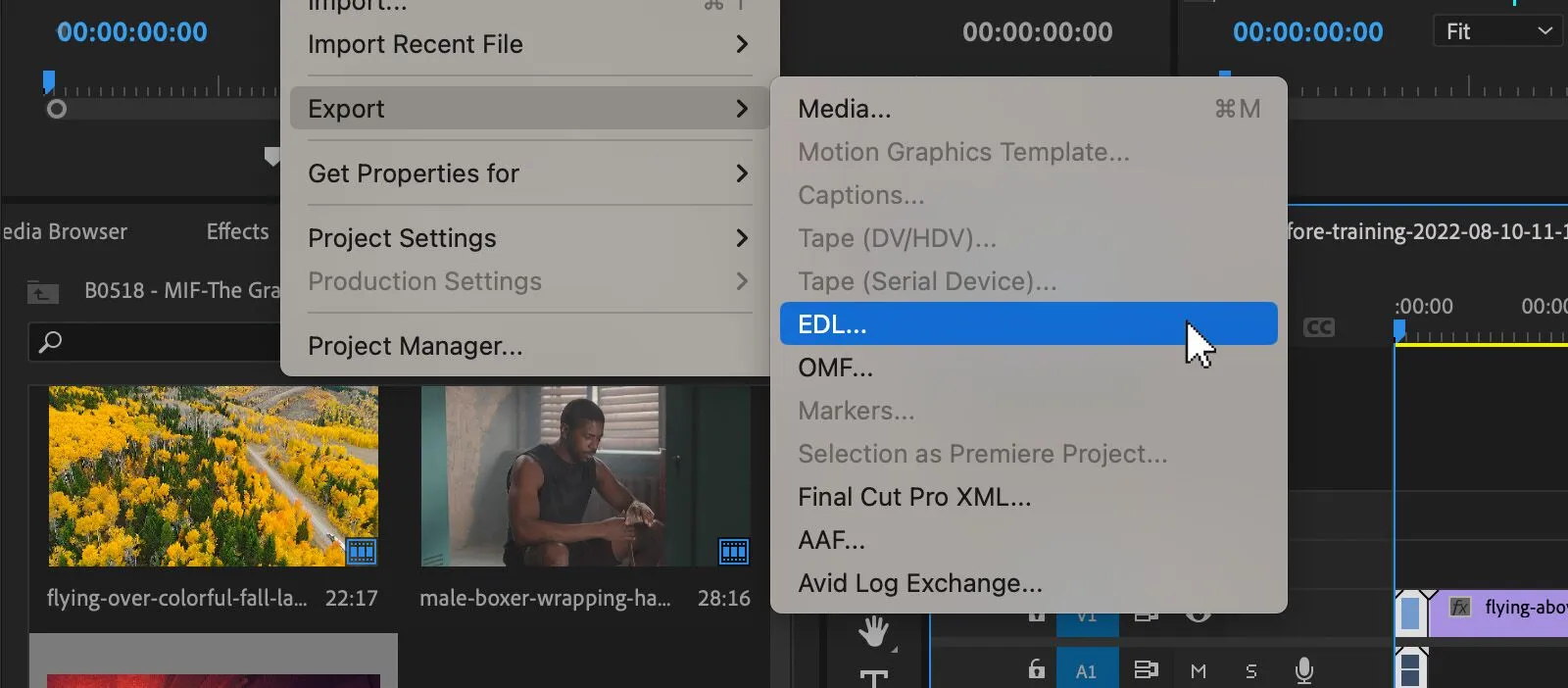Click the voice-over record microphone on A1
Viewport: 1568px width, 688px height.
1303,670
